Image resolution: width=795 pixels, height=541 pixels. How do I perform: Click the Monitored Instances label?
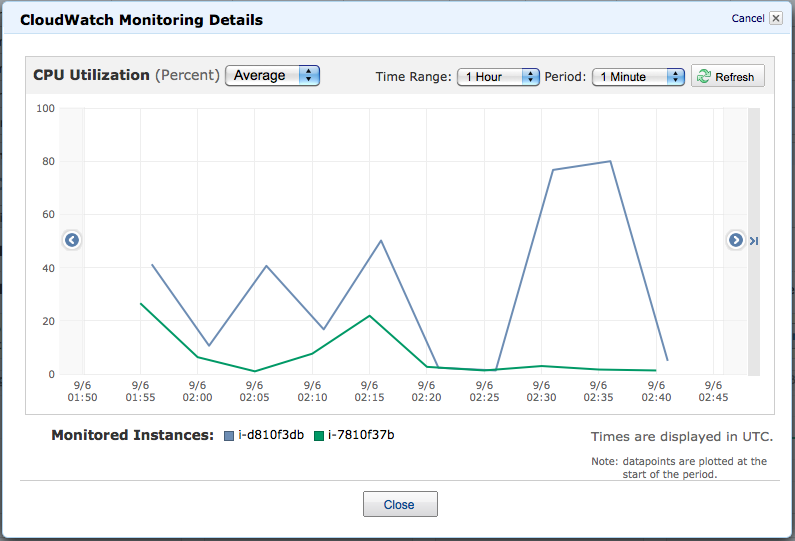pyautogui.click(x=132, y=435)
